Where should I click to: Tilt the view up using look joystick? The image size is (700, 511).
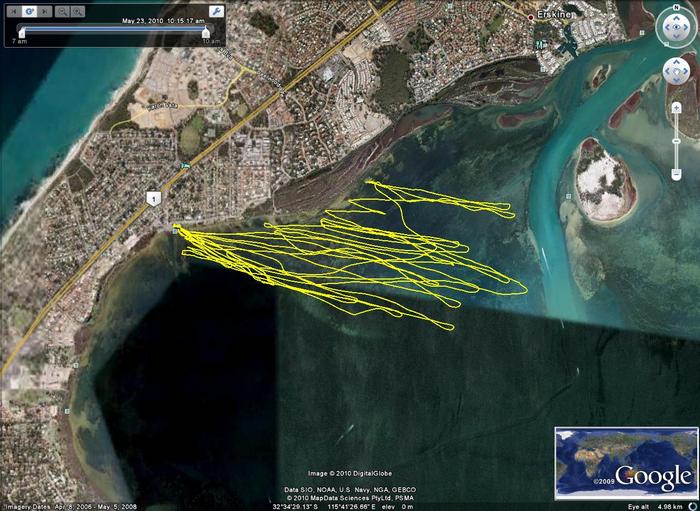[x=675, y=19]
